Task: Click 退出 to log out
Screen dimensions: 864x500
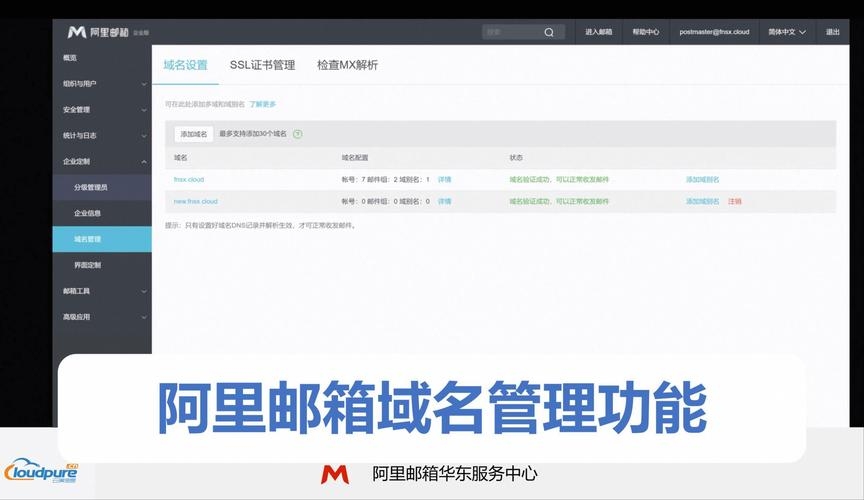Action: point(833,32)
